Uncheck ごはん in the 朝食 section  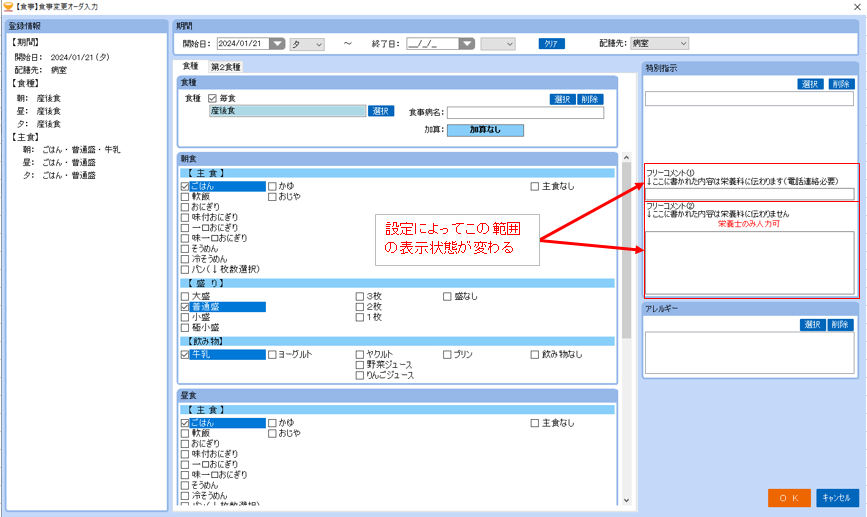(x=185, y=186)
